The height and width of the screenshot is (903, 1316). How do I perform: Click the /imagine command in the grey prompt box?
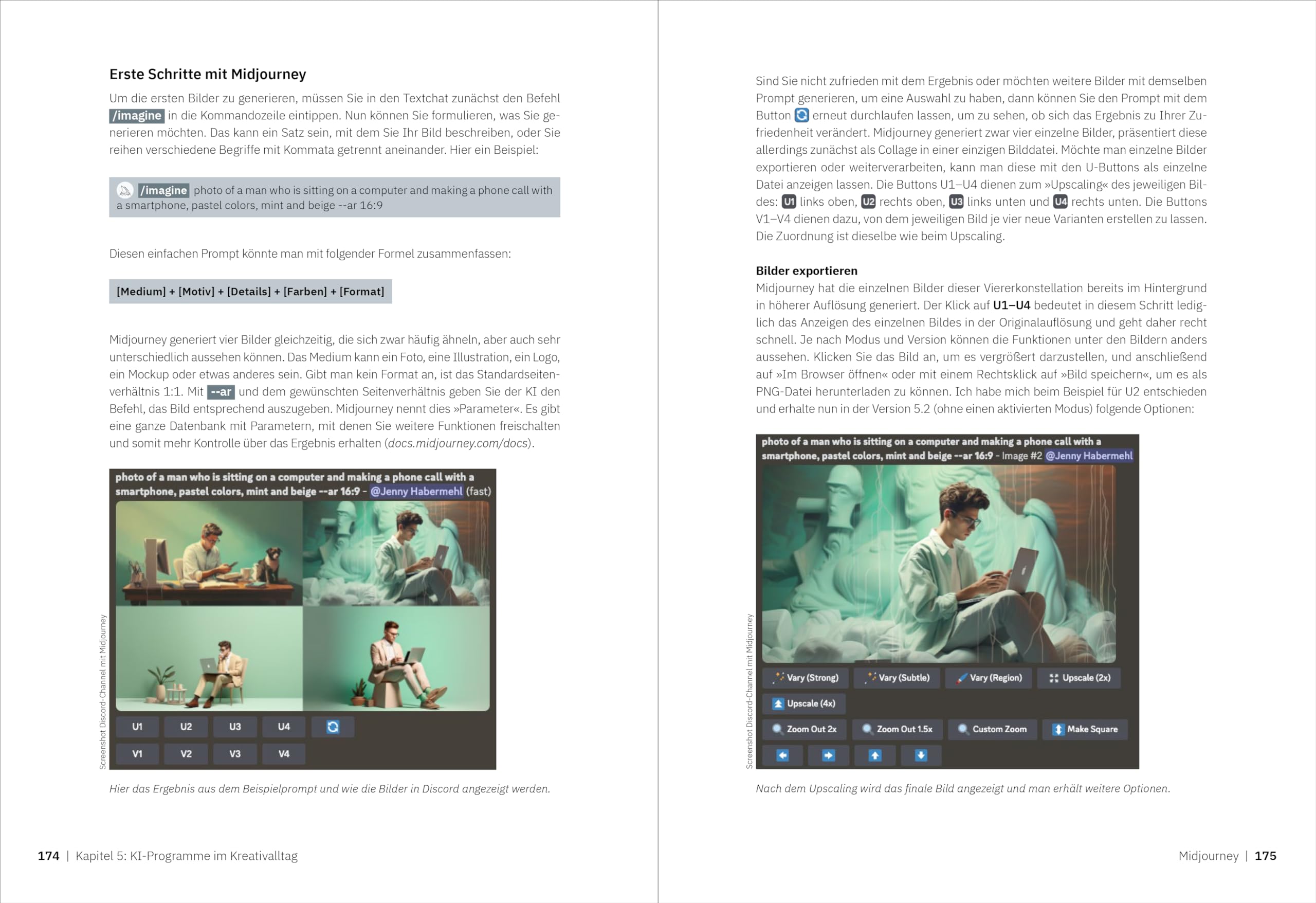coord(163,190)
